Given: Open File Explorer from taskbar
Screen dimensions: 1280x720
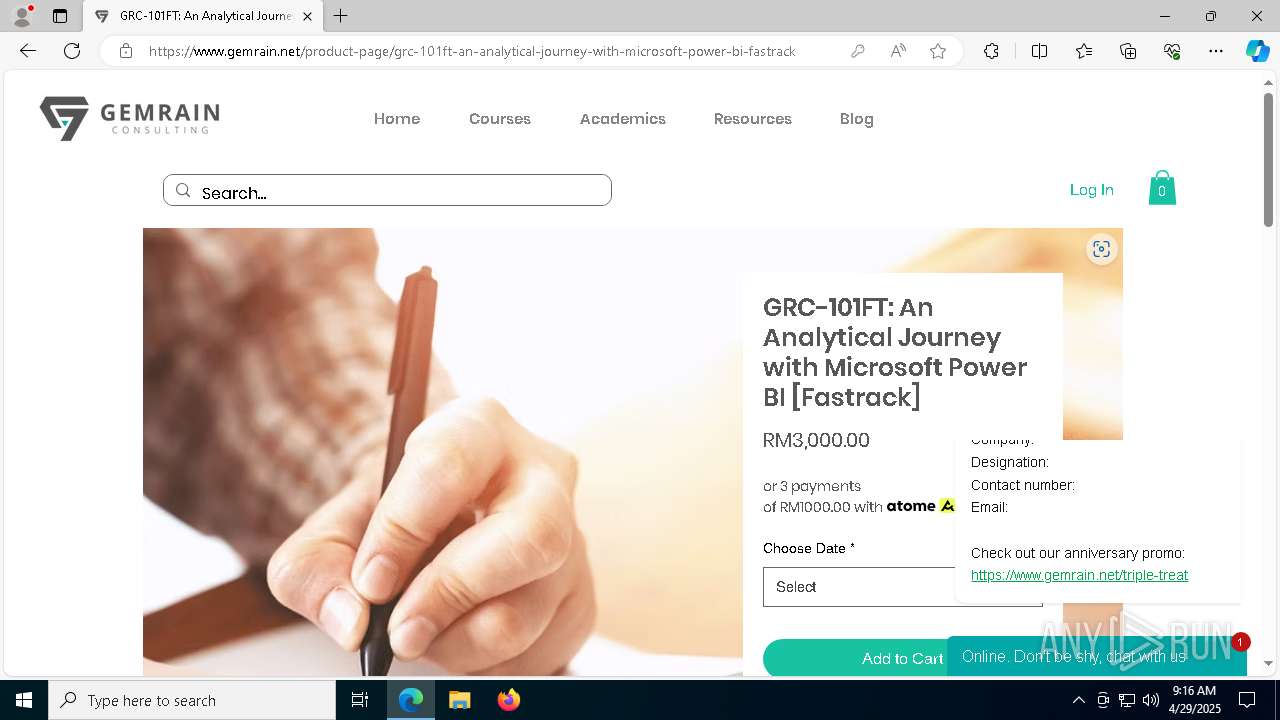Looking at the screenshot, I should [460, 700].
